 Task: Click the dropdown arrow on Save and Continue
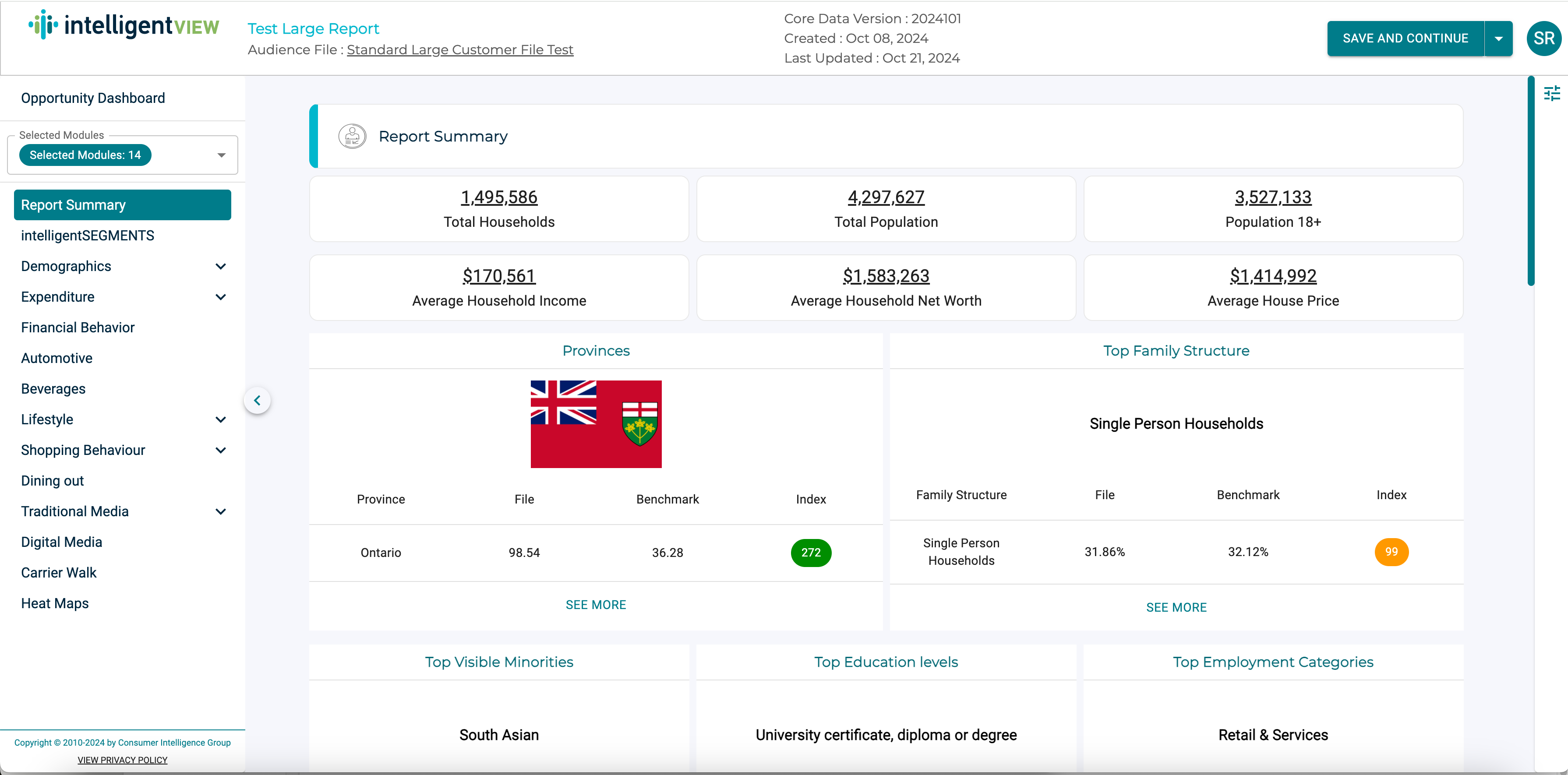pyautogui.click(x=1499, y=38)
